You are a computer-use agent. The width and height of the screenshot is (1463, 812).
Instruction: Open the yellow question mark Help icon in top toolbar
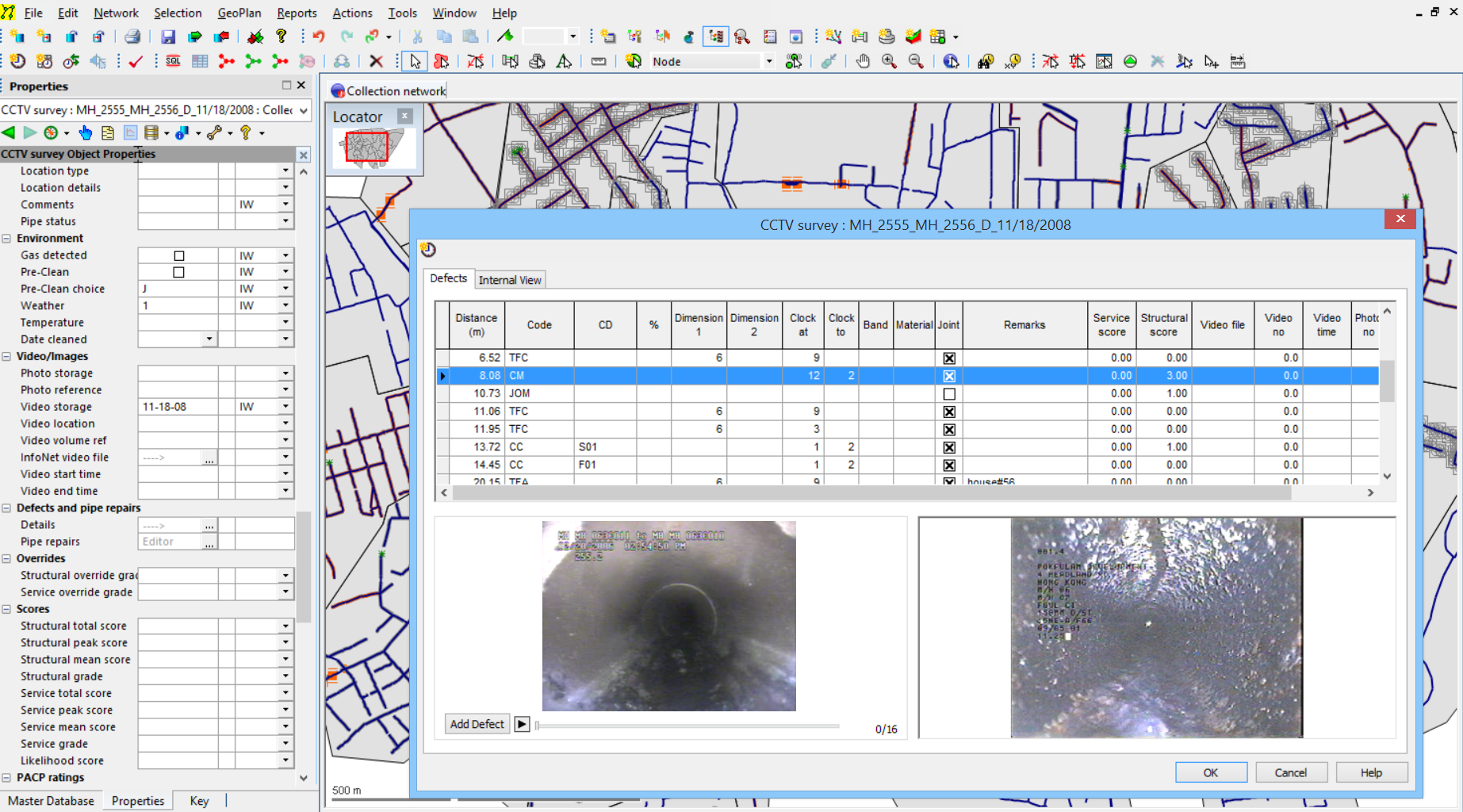click(x=281, y=36)
